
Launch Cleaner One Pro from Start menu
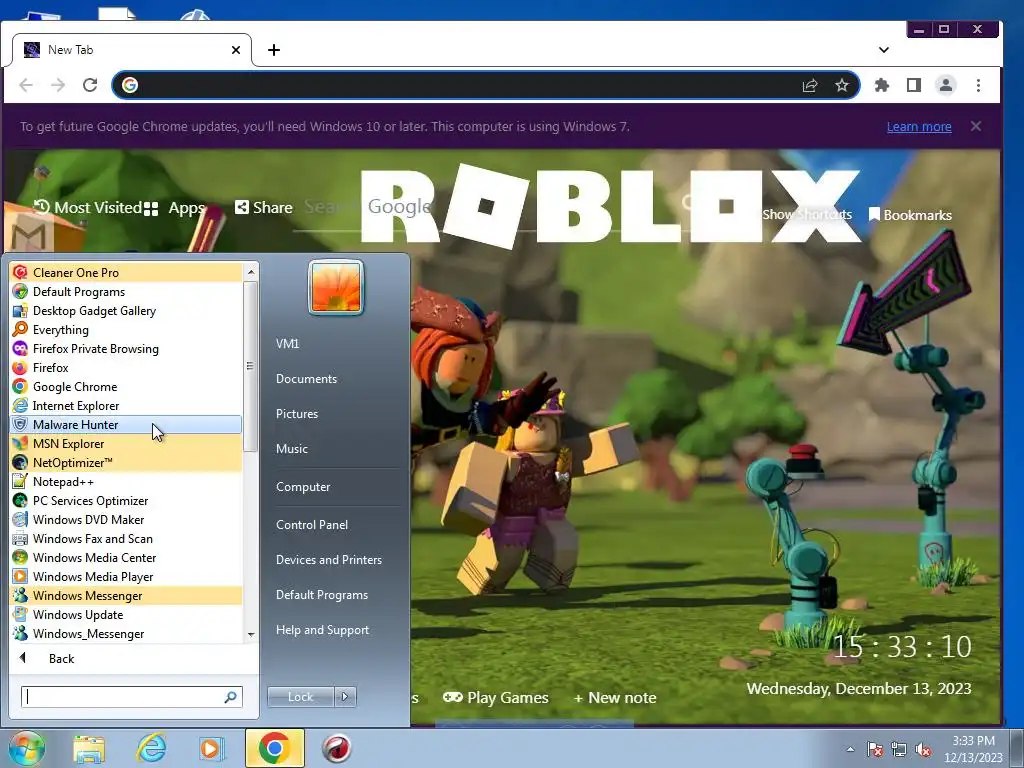[x=126, y=272]
